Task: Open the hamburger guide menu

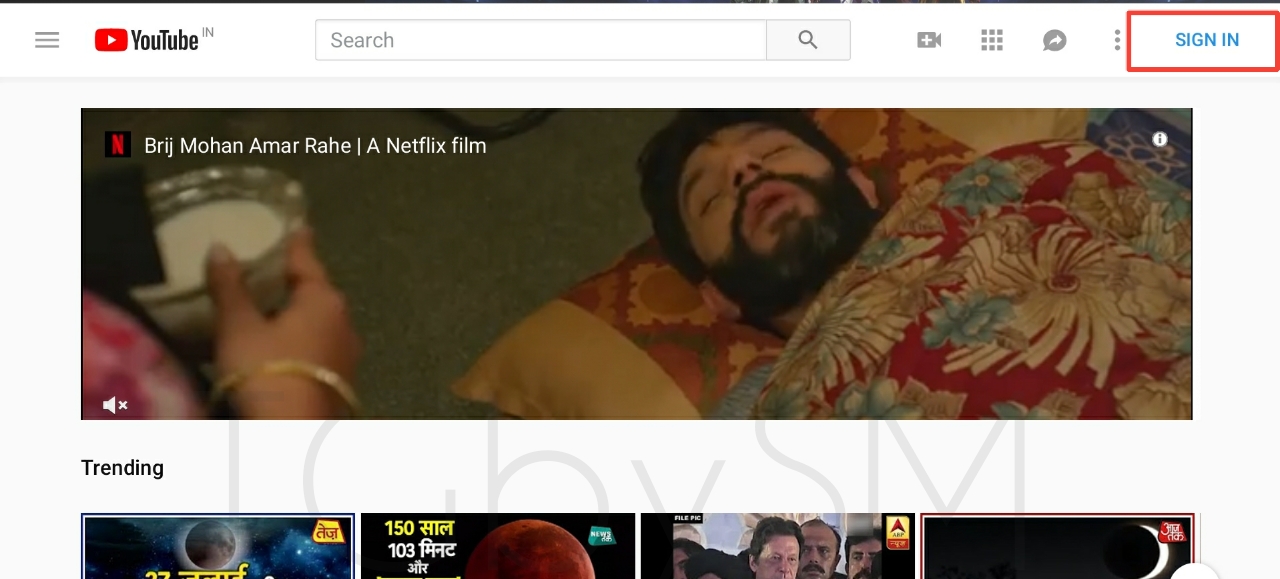Action: coord(47,40)
